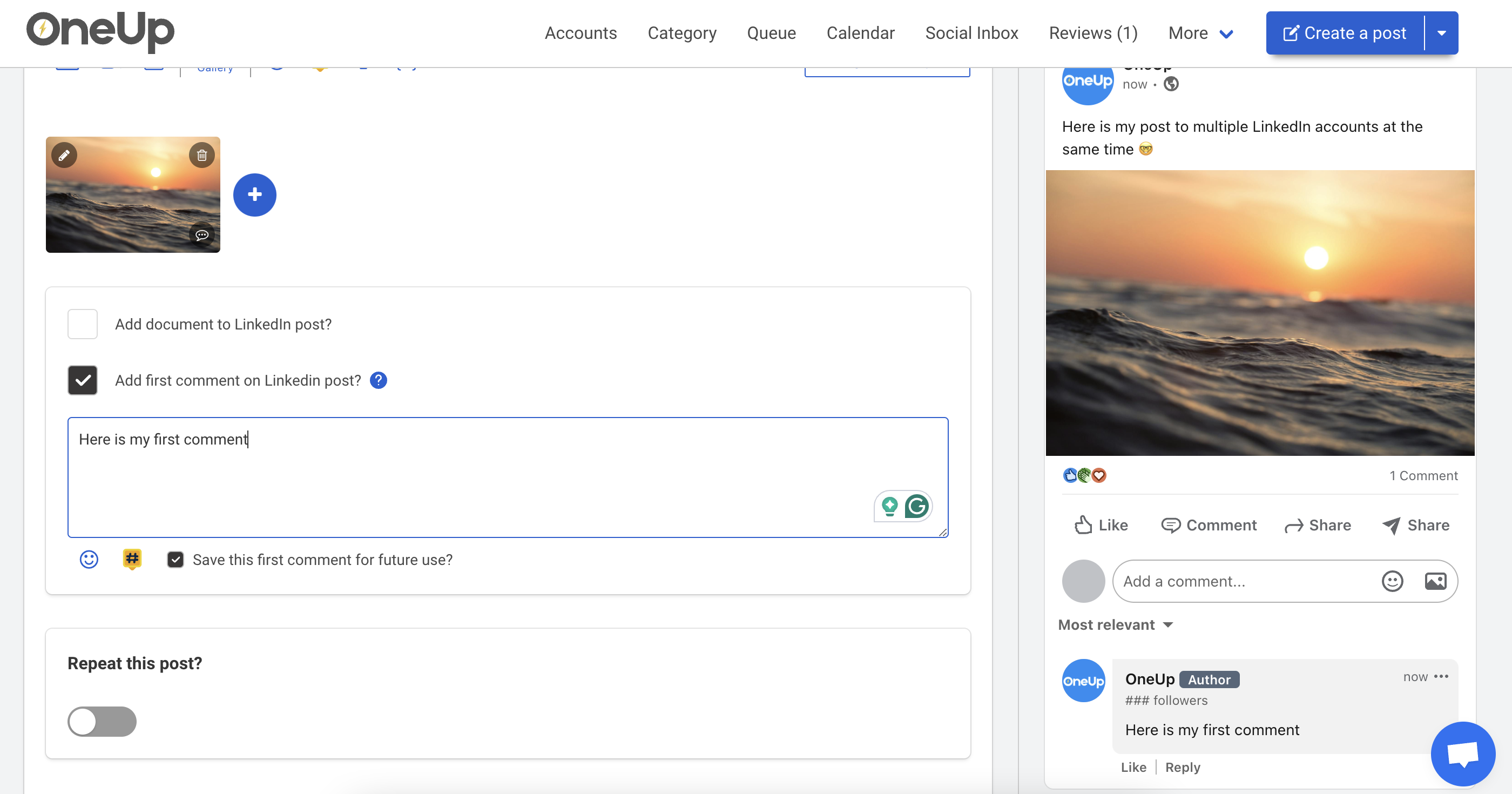Expand the More dropdown in navigation bar
The width and height of the screenshot is (1512, 794).
(1197, 33)
